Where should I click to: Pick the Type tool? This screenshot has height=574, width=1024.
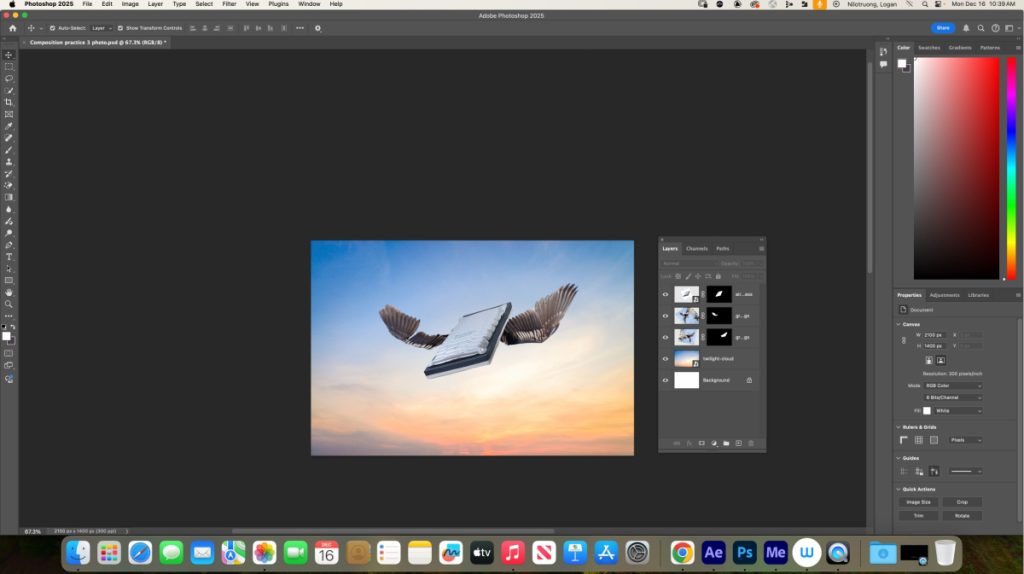9,257
